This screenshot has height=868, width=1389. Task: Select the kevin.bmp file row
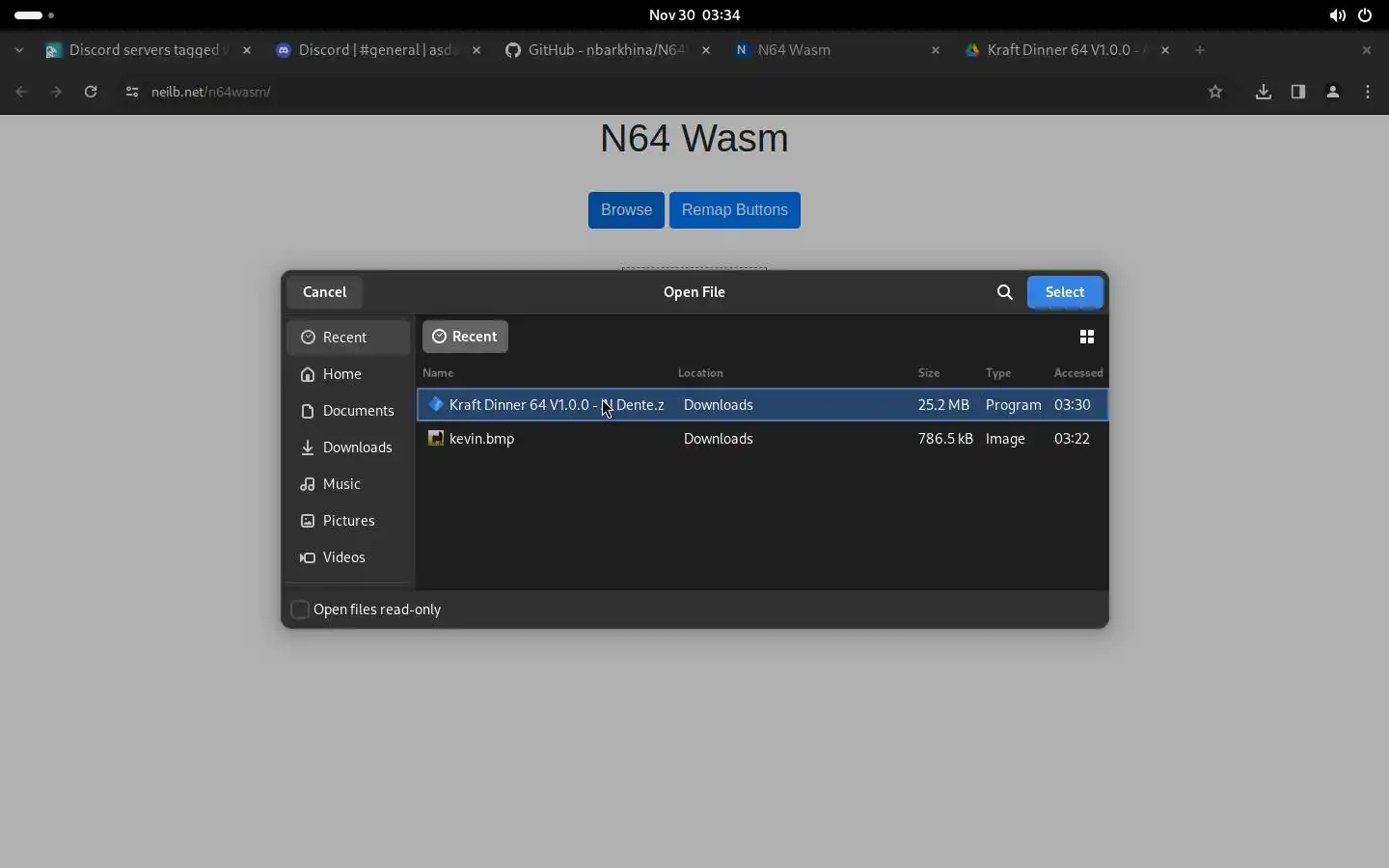(763, 439)
